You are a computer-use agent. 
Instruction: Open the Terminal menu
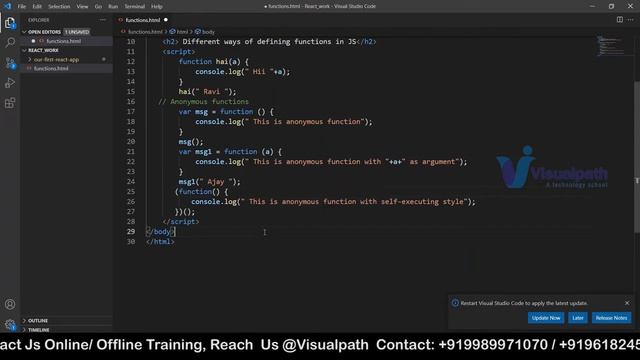(134, 7)
